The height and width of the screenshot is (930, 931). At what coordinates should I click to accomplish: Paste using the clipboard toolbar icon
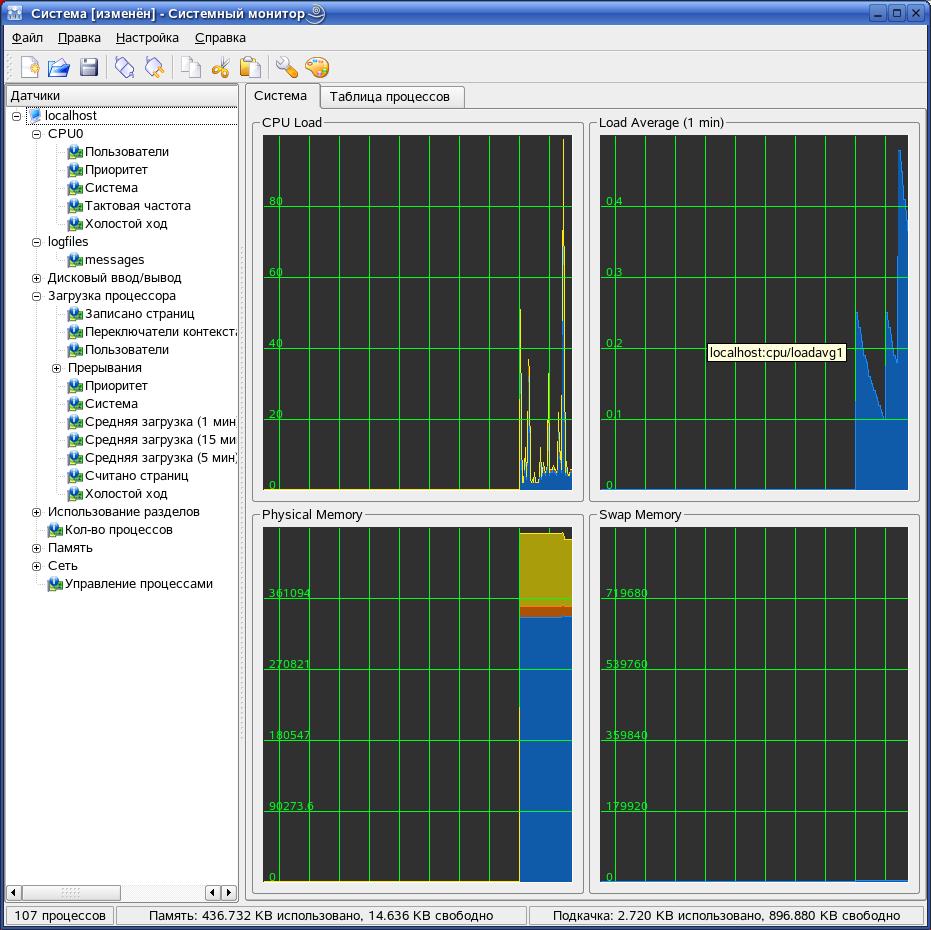250,68
